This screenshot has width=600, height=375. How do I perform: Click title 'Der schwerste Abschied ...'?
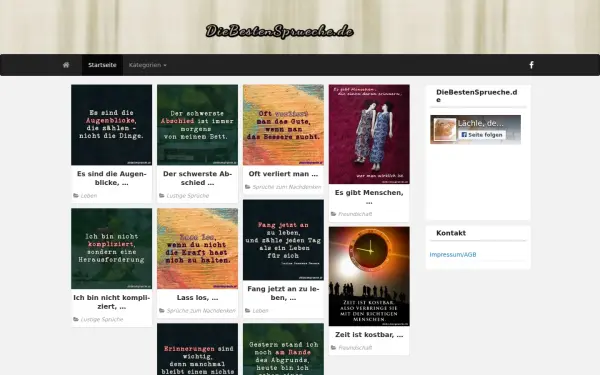pyautogui.click(x=197, y=178)
